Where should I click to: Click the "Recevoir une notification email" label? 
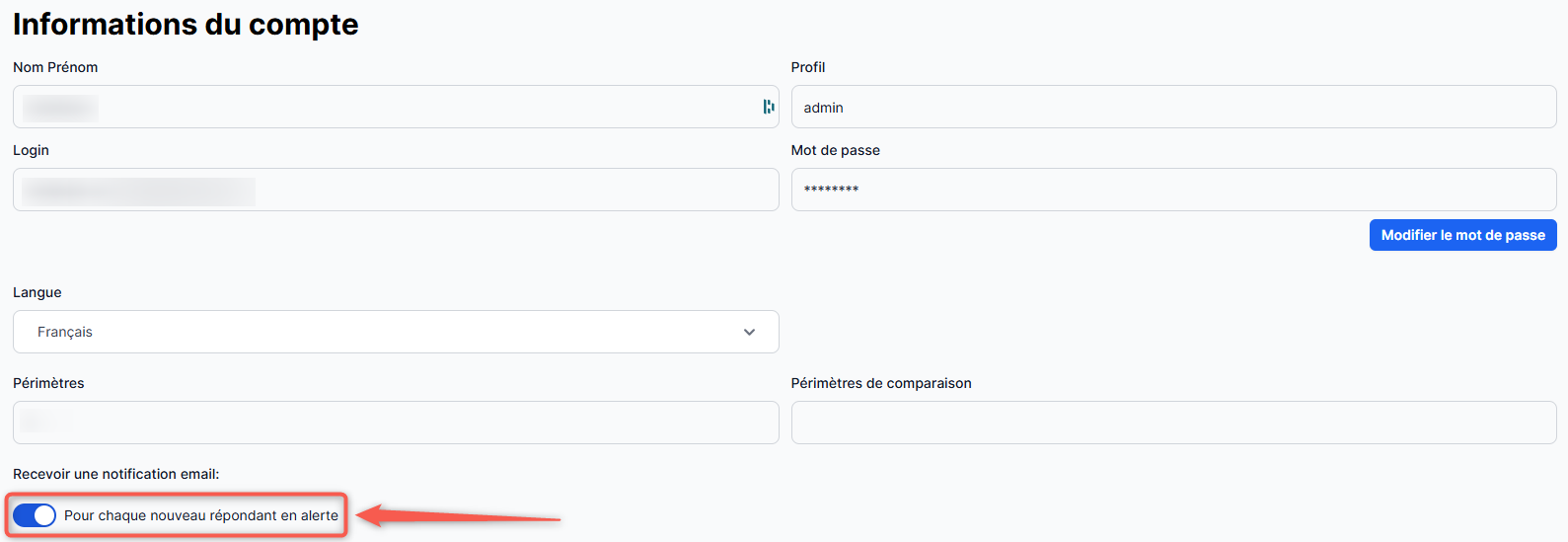point(115,474)
